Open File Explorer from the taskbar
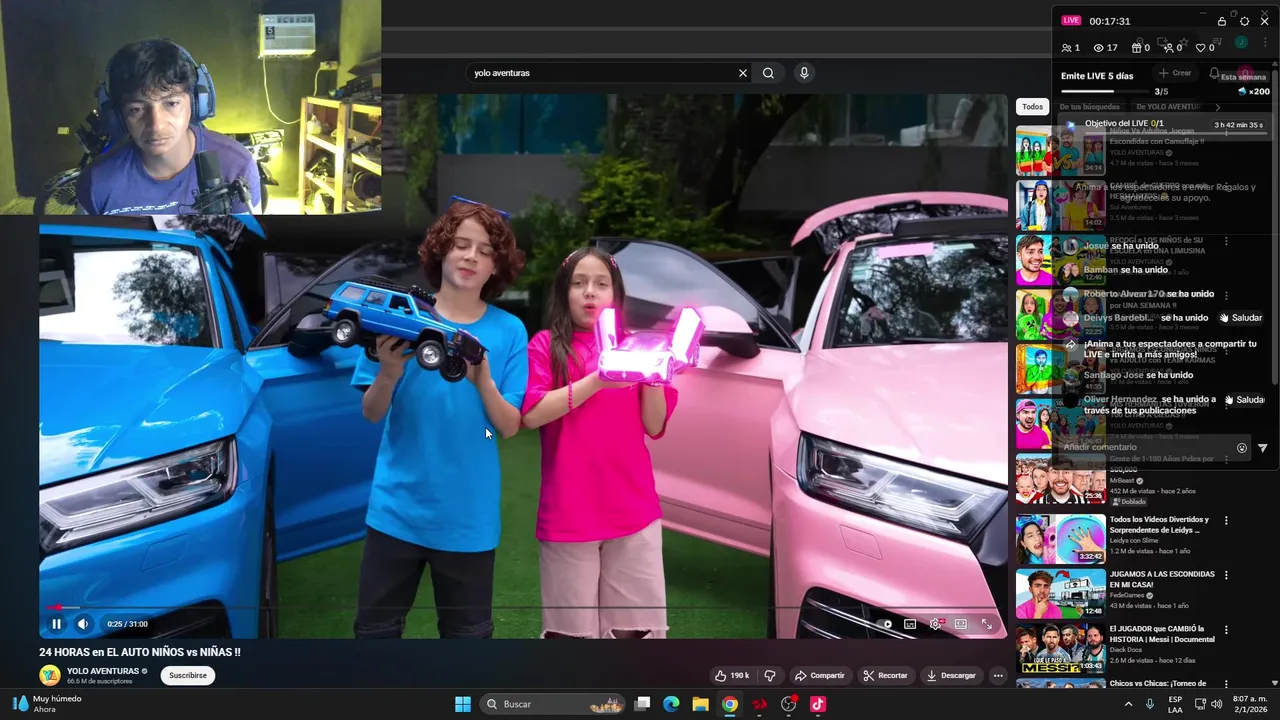1280x720 pixels. [x=700, y=704]
